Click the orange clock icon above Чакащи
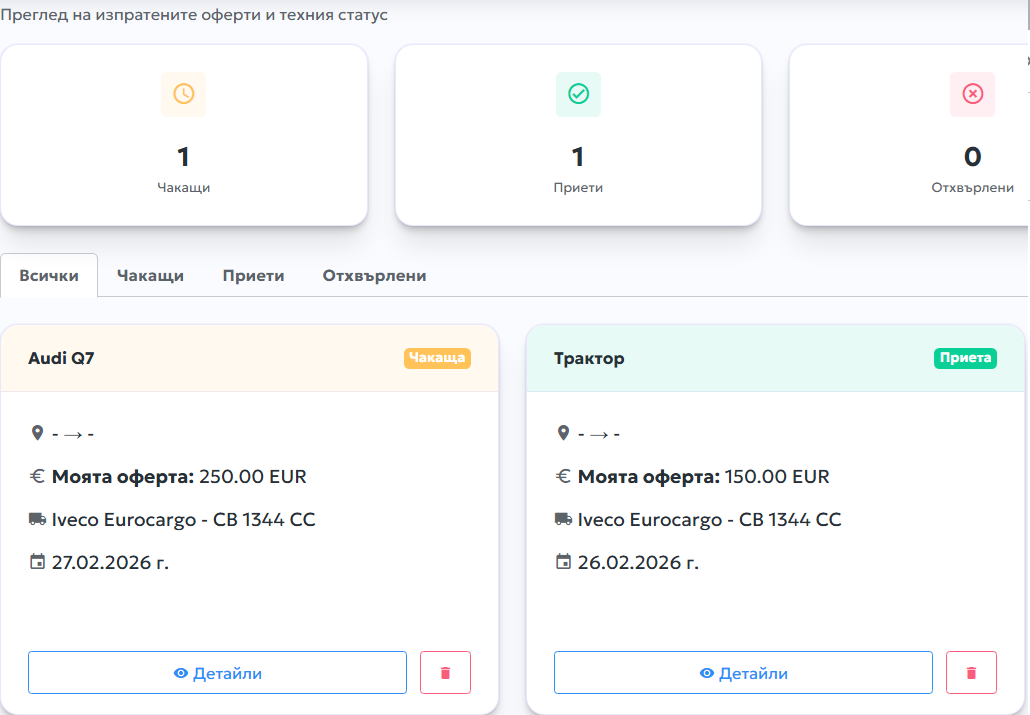The width and height of the screenshot is (1030, 715). click(x=183, y=94)
